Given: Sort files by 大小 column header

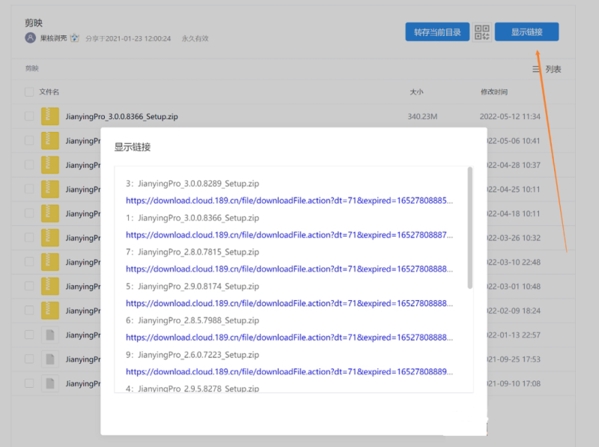Looking at the screenshot, I should [416, 92].
